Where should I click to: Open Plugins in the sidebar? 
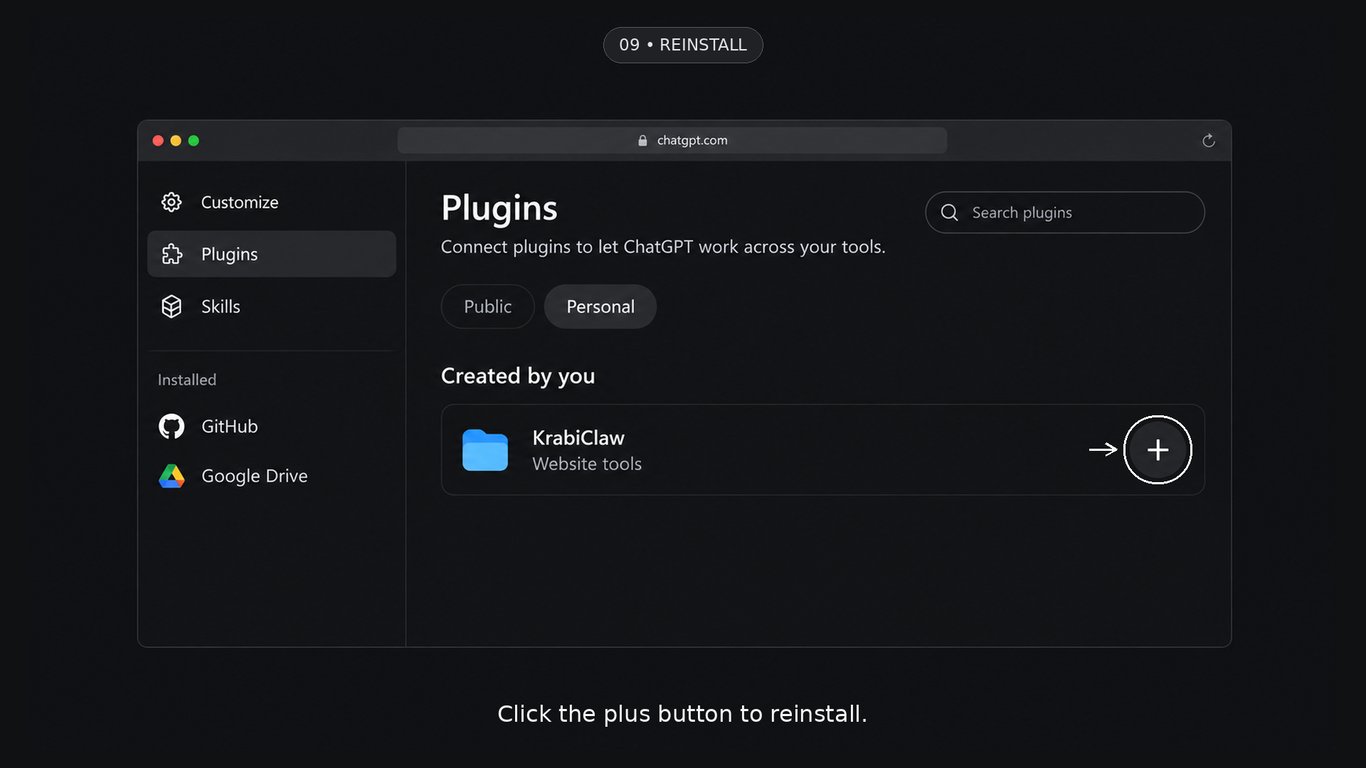[272, 254]
